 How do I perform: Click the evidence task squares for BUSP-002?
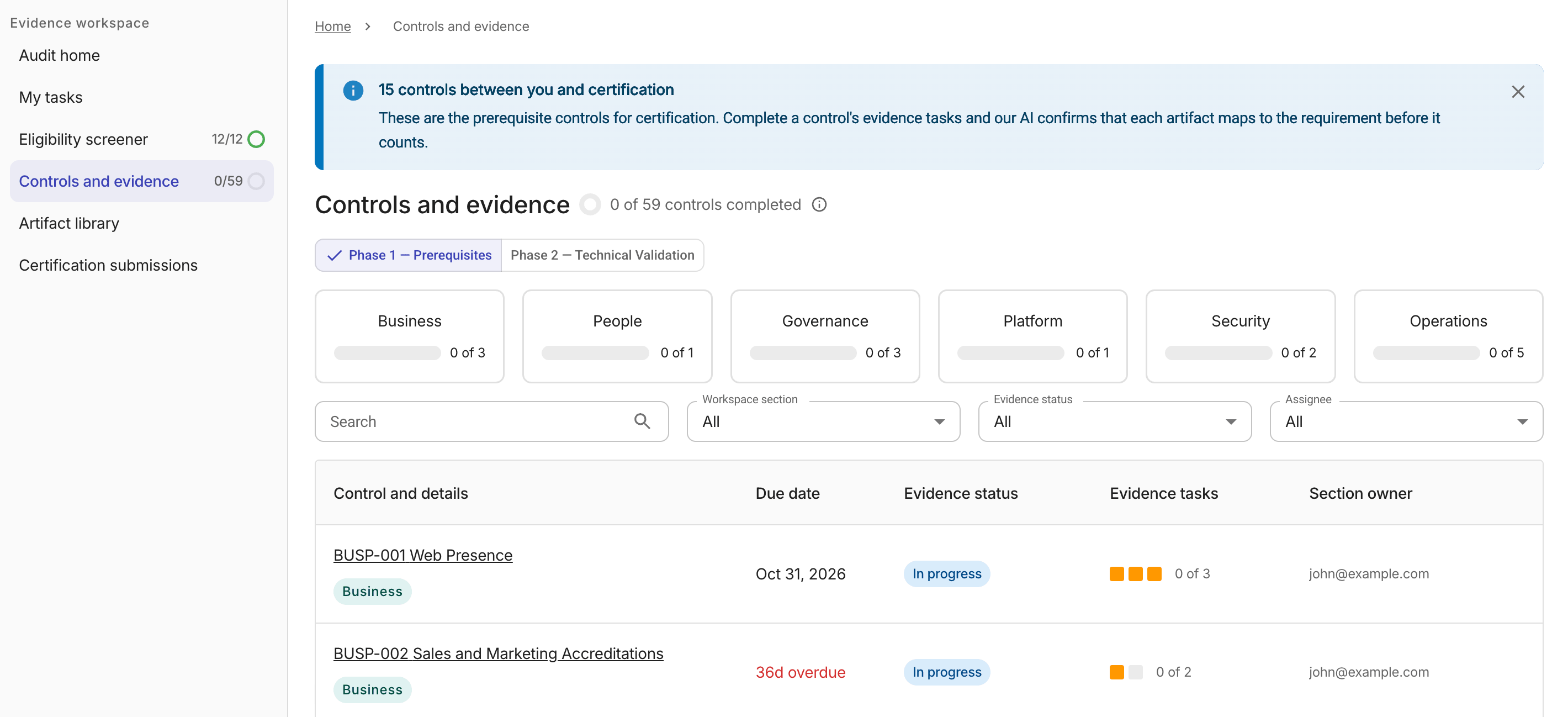pos(1126,672)
